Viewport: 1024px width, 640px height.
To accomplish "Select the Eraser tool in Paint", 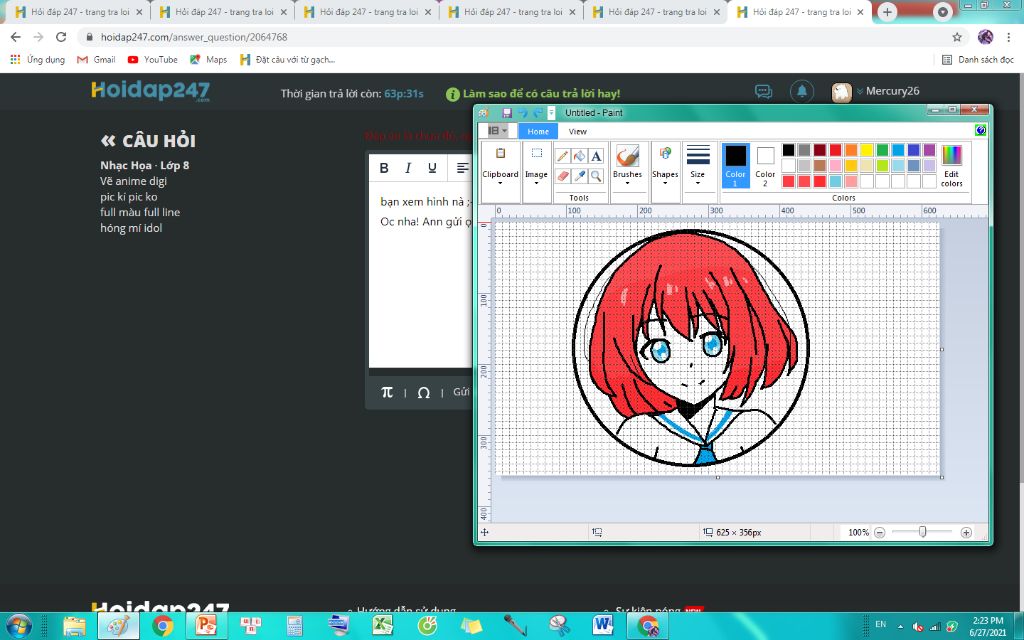I will [x=562, y=176].
